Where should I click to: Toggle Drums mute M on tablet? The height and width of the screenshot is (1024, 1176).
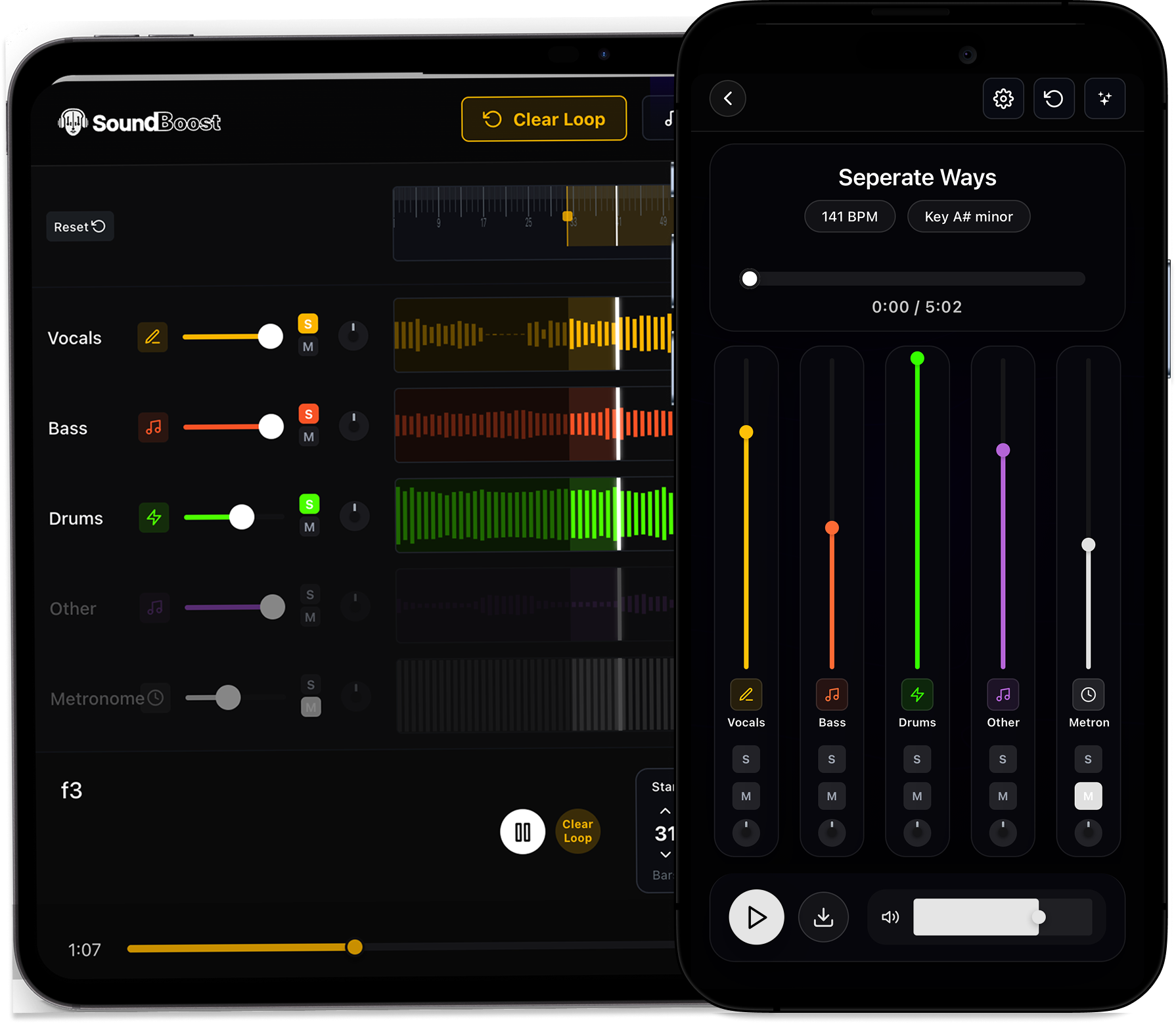click(x=309, y=527)
